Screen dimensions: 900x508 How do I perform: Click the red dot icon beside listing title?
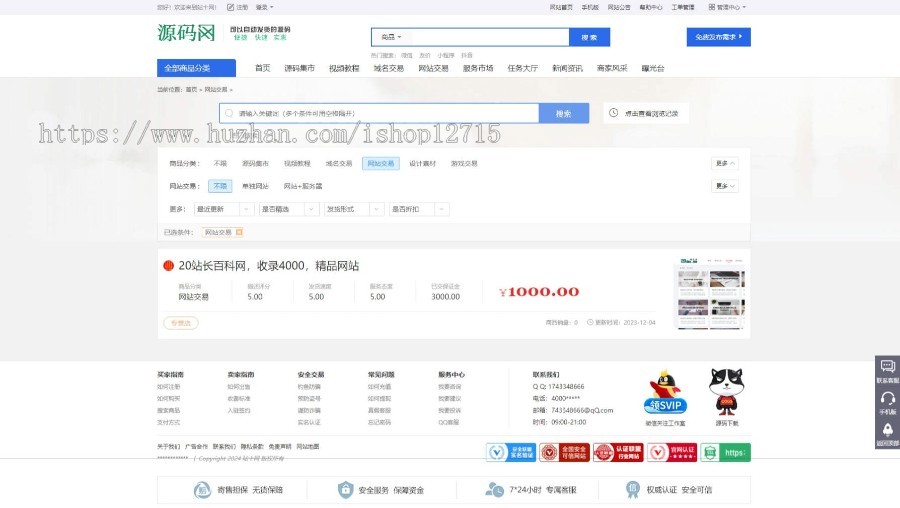click(x=168, y=266)
